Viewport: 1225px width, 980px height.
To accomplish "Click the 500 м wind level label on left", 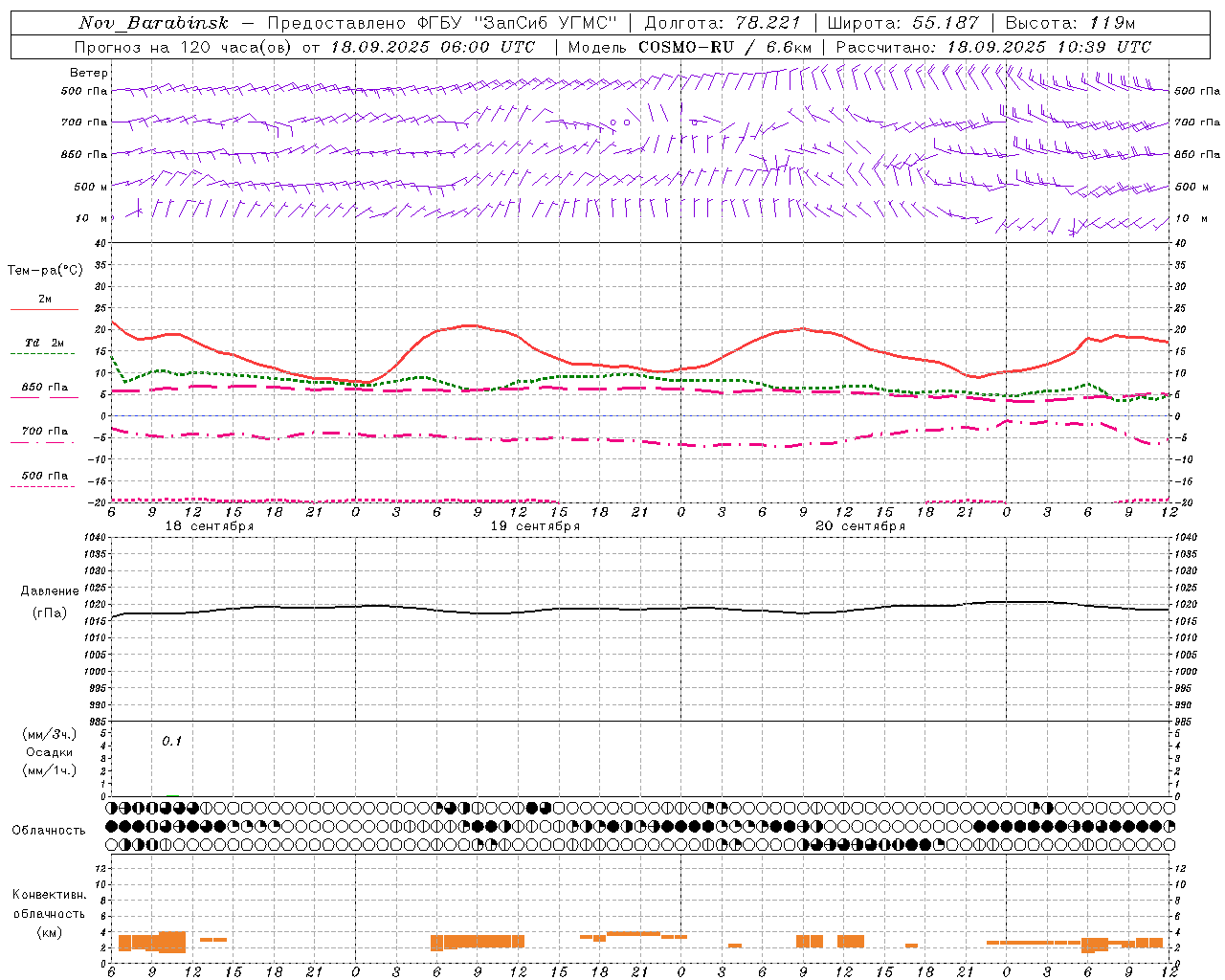I will (91, 187).
